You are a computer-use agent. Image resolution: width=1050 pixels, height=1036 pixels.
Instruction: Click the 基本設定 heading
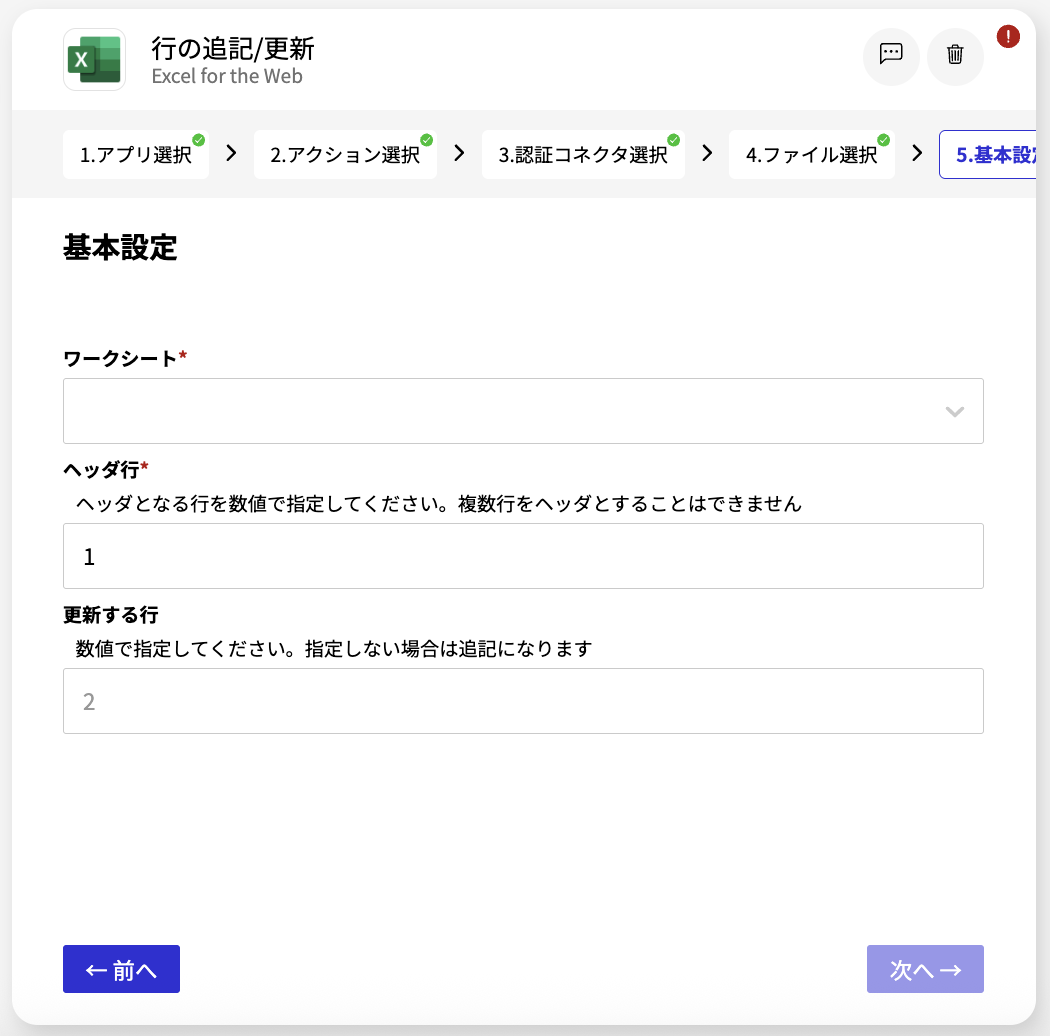coord(120,248)
